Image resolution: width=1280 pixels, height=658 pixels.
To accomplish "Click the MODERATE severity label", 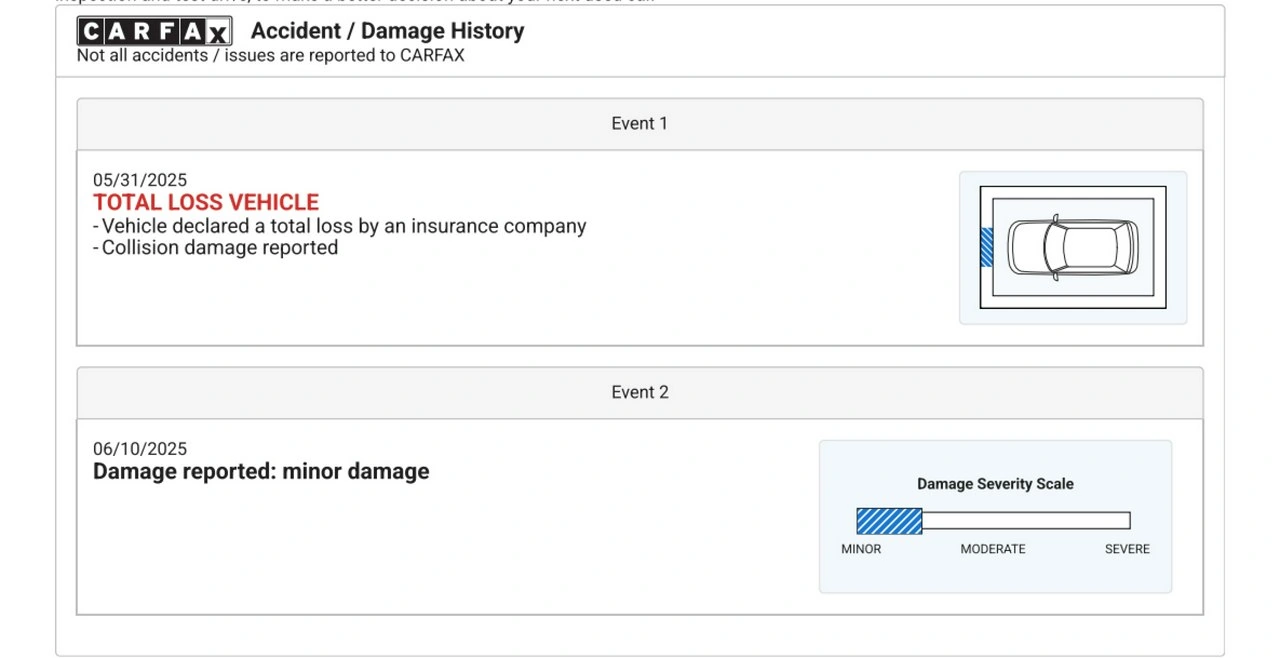I will coord(993,549).
